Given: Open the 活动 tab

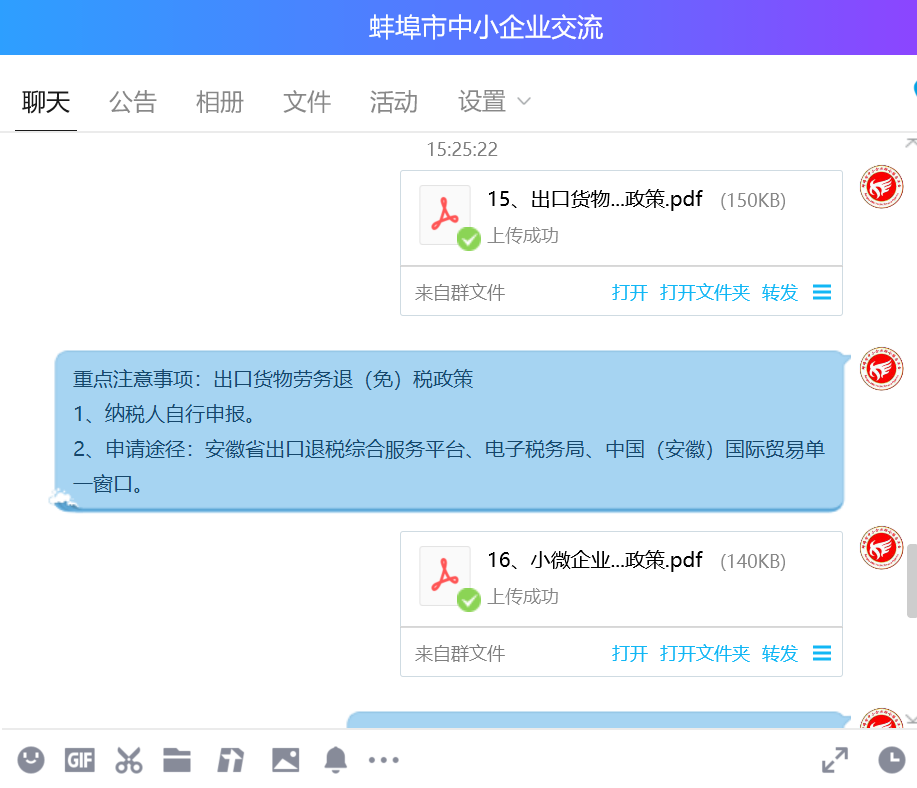Looking at the screenshot, I should tap(394, 102).
